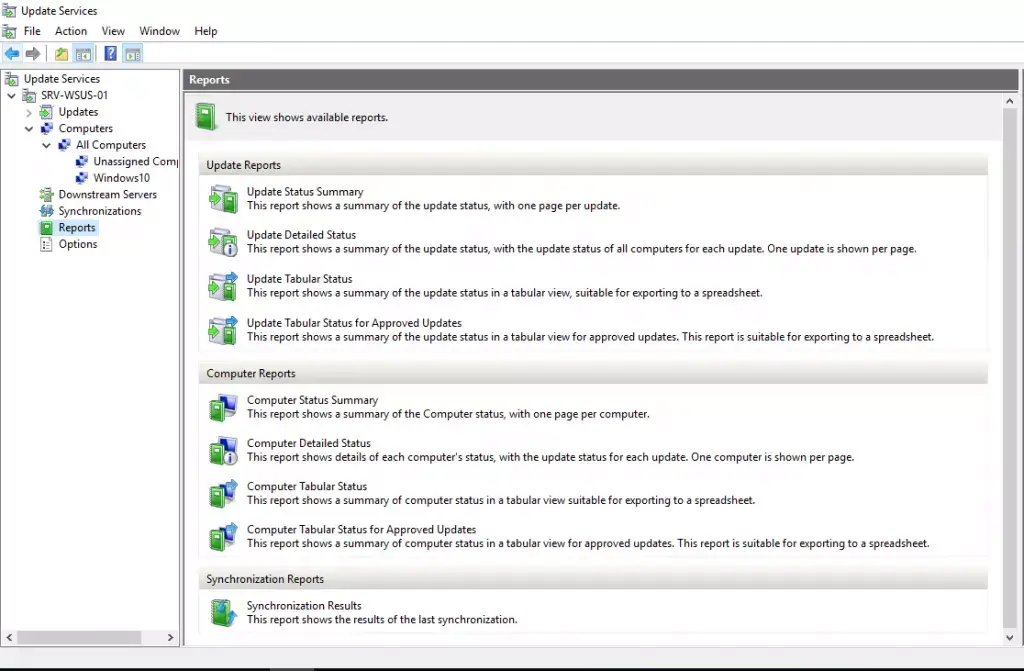The width and height of the screenshot is (1024, 671).
Task: Collapse the SRV-WSUS-01 server node
Action: (x=12, y=96)
